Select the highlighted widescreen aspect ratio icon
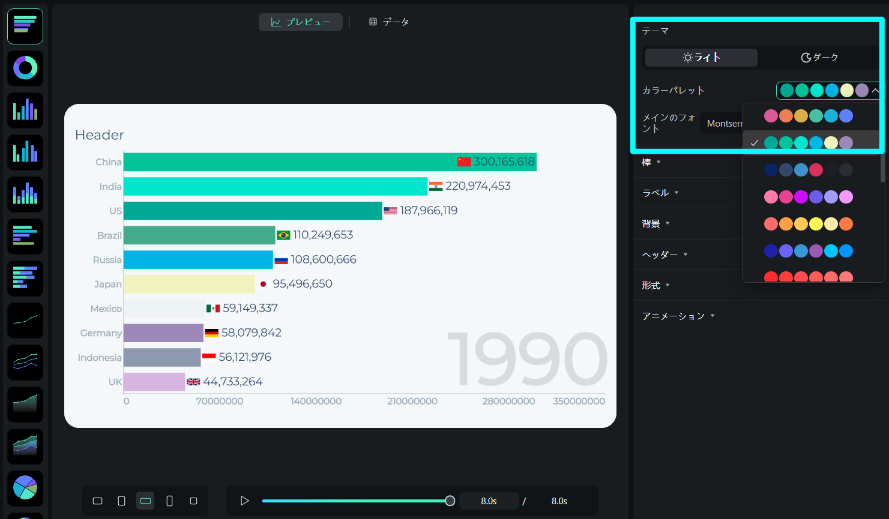Image resolution: width=889 pixels, height=519 pixels. (x=145, y=501)
